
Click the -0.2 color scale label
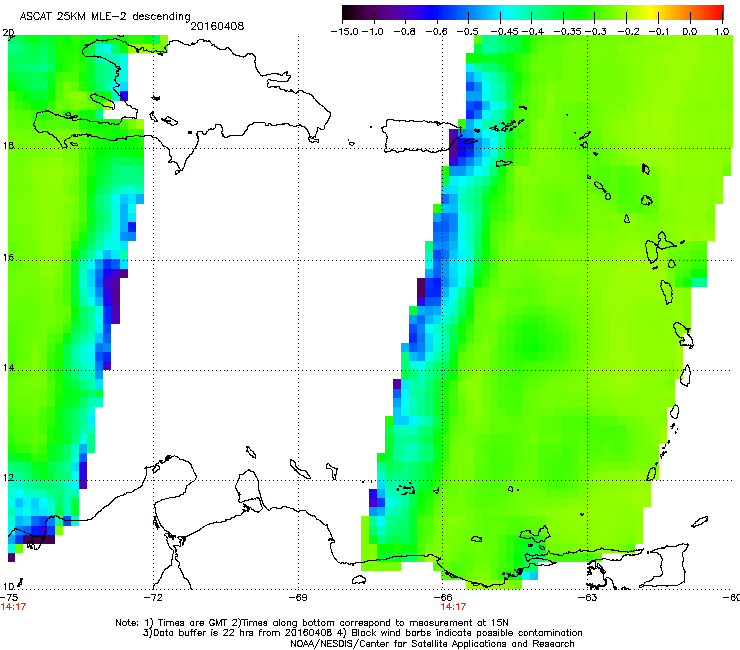pyautogui.click(x=628, y=32)
